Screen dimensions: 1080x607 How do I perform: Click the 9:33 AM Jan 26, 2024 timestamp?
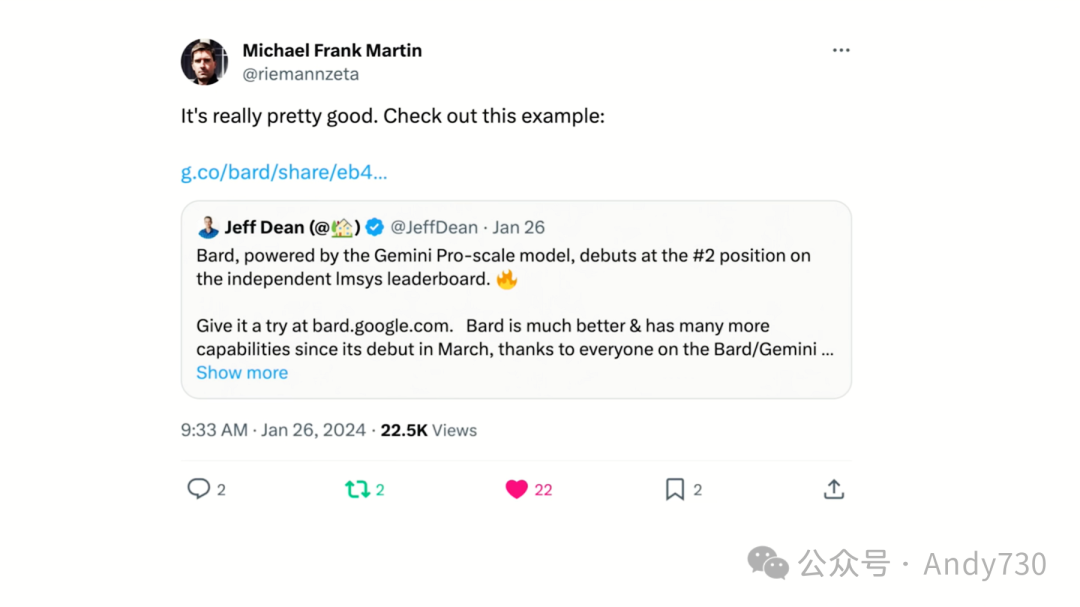click(273, 430)
